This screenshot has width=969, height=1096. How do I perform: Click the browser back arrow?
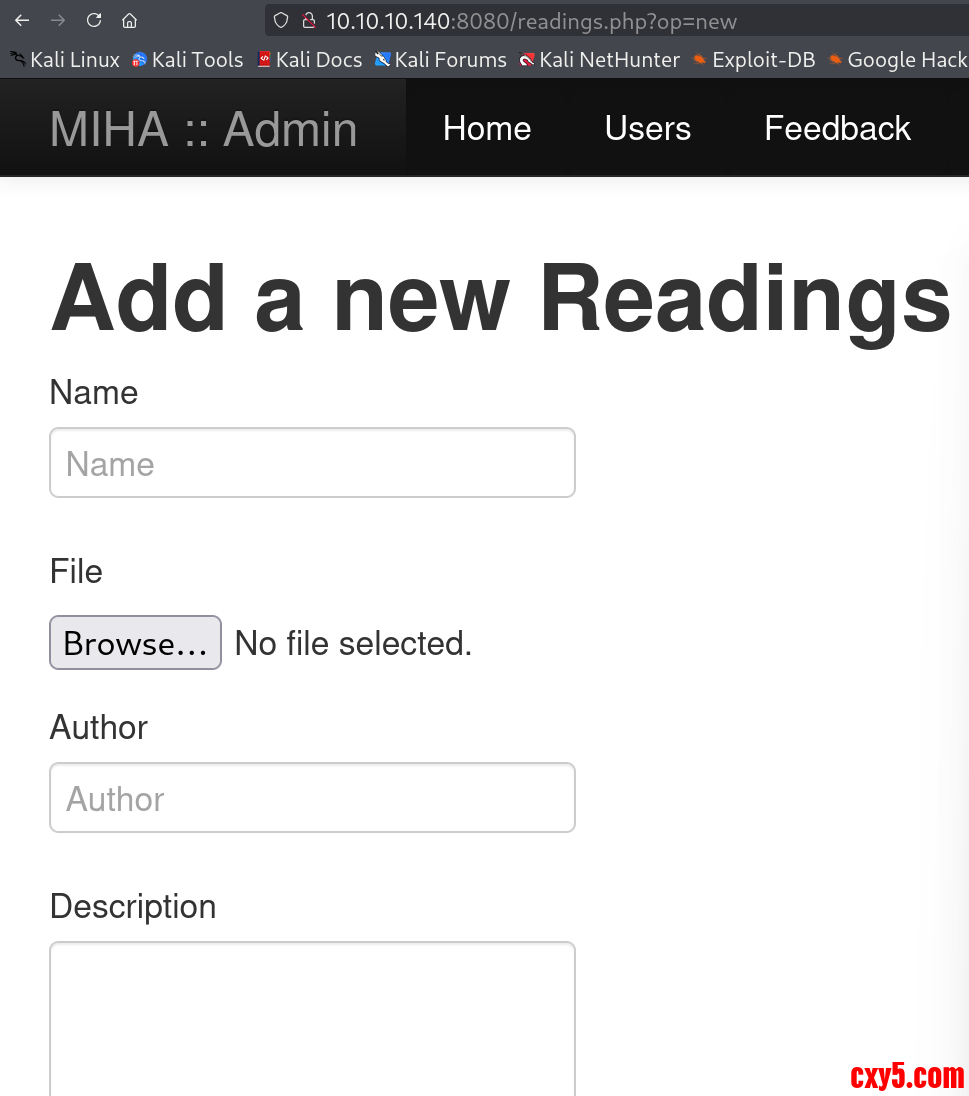click(x=22, y=20)
